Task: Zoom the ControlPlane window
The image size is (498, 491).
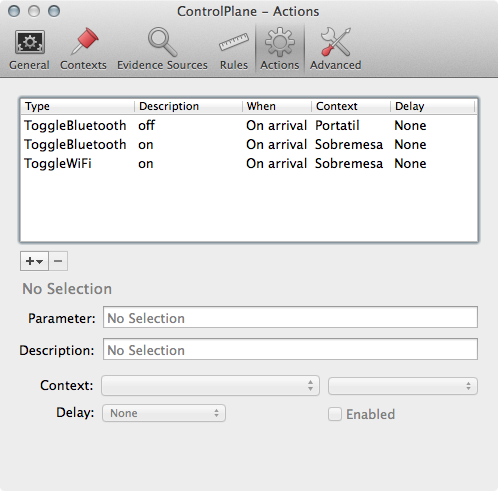Action: (54, 11)
